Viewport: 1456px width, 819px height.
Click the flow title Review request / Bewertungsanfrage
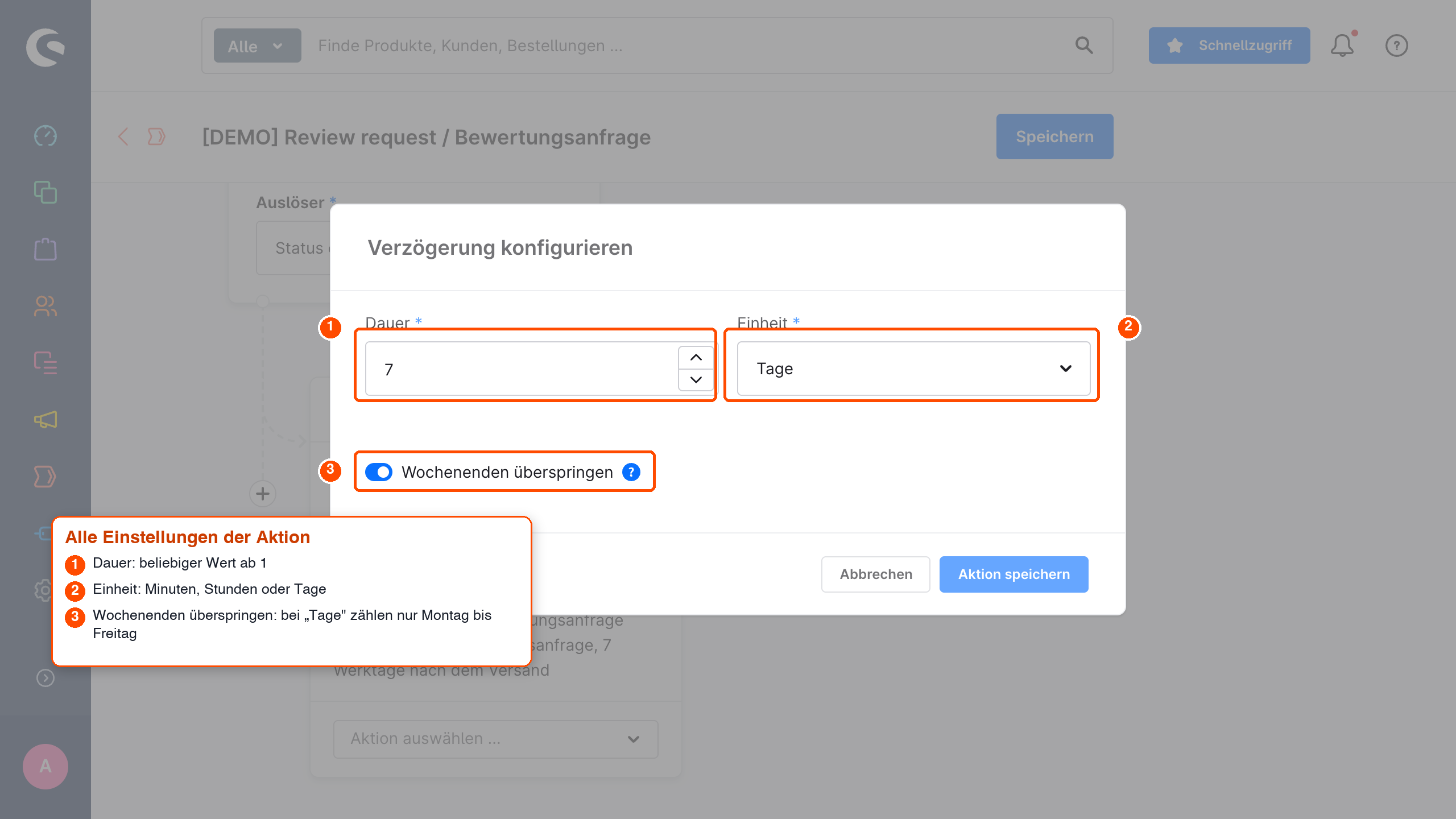click(427, 137)
